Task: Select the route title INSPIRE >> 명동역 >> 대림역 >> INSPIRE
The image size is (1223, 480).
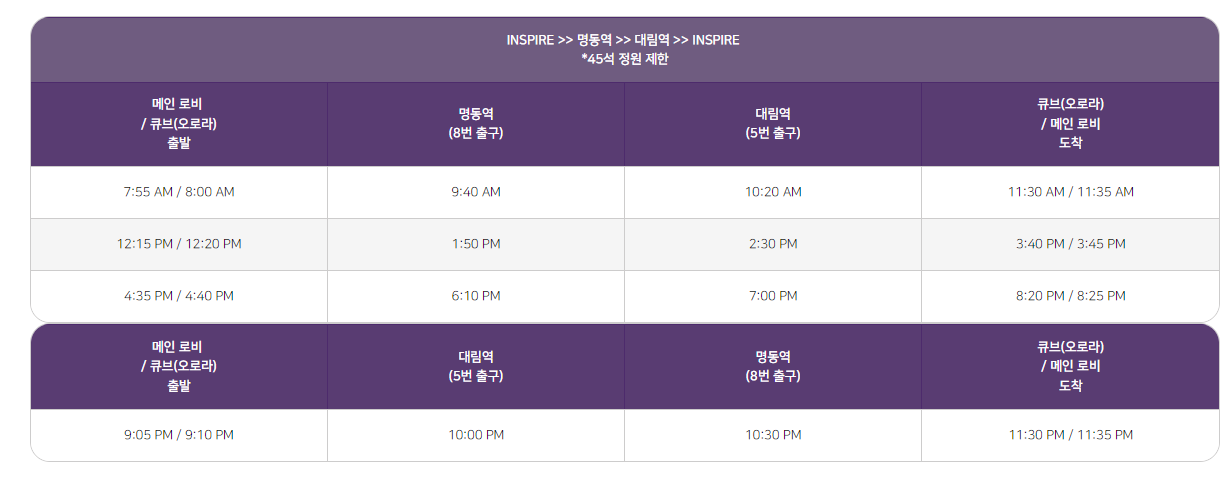Action: click(x=623, y=40)
